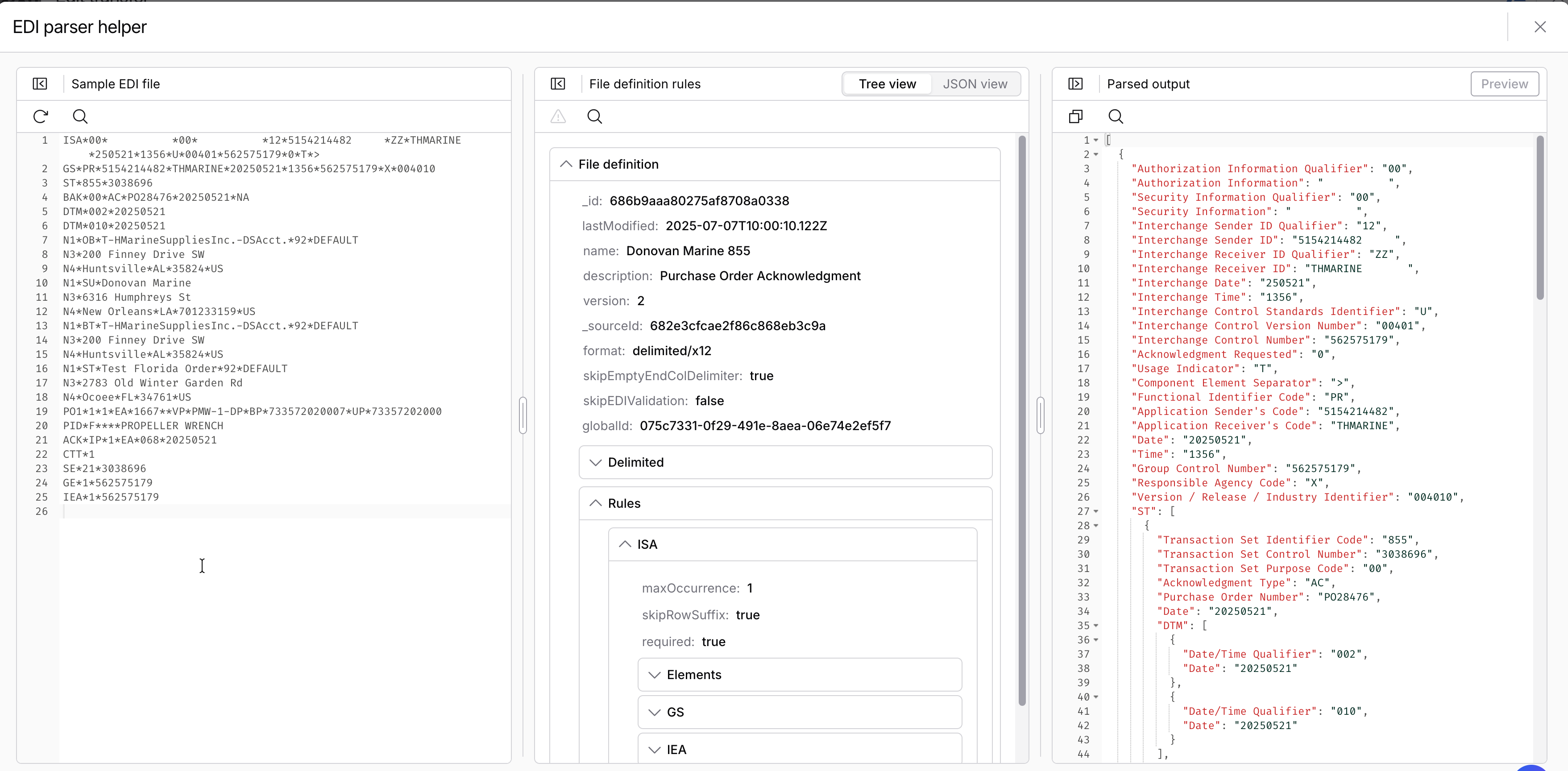Click the maxOccurrence value 1

click(x=749, y=589)
